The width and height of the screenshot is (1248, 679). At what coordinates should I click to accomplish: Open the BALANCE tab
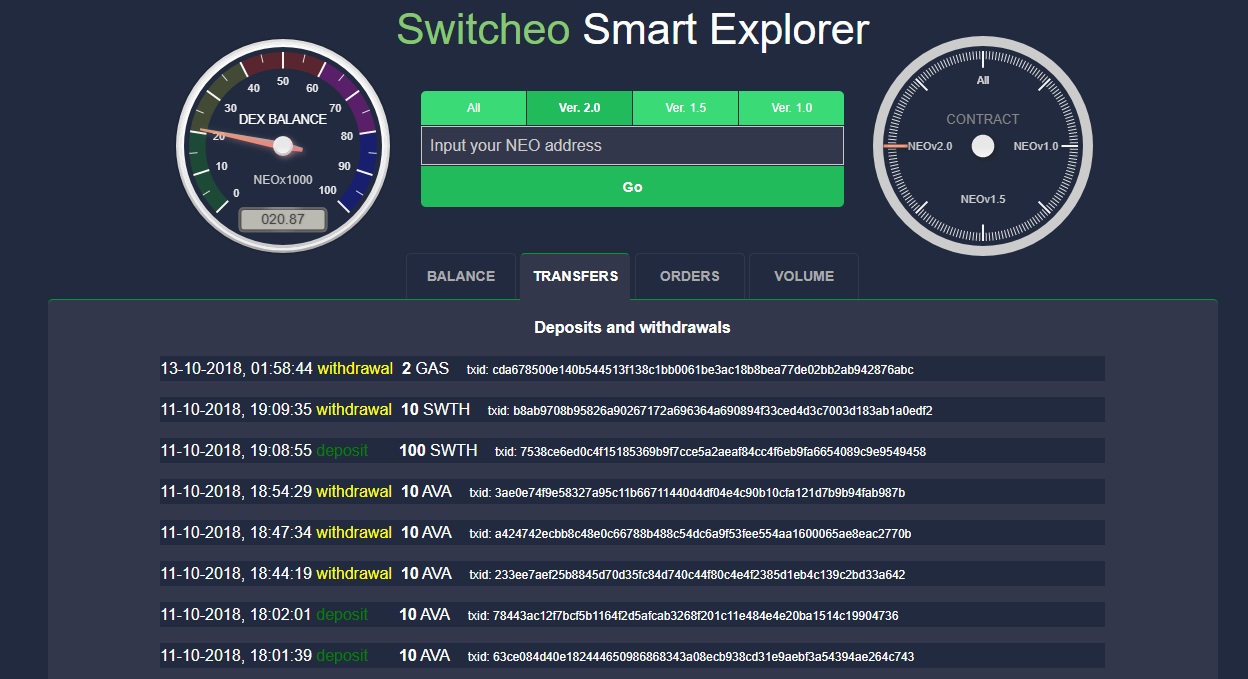coord(461,276)
